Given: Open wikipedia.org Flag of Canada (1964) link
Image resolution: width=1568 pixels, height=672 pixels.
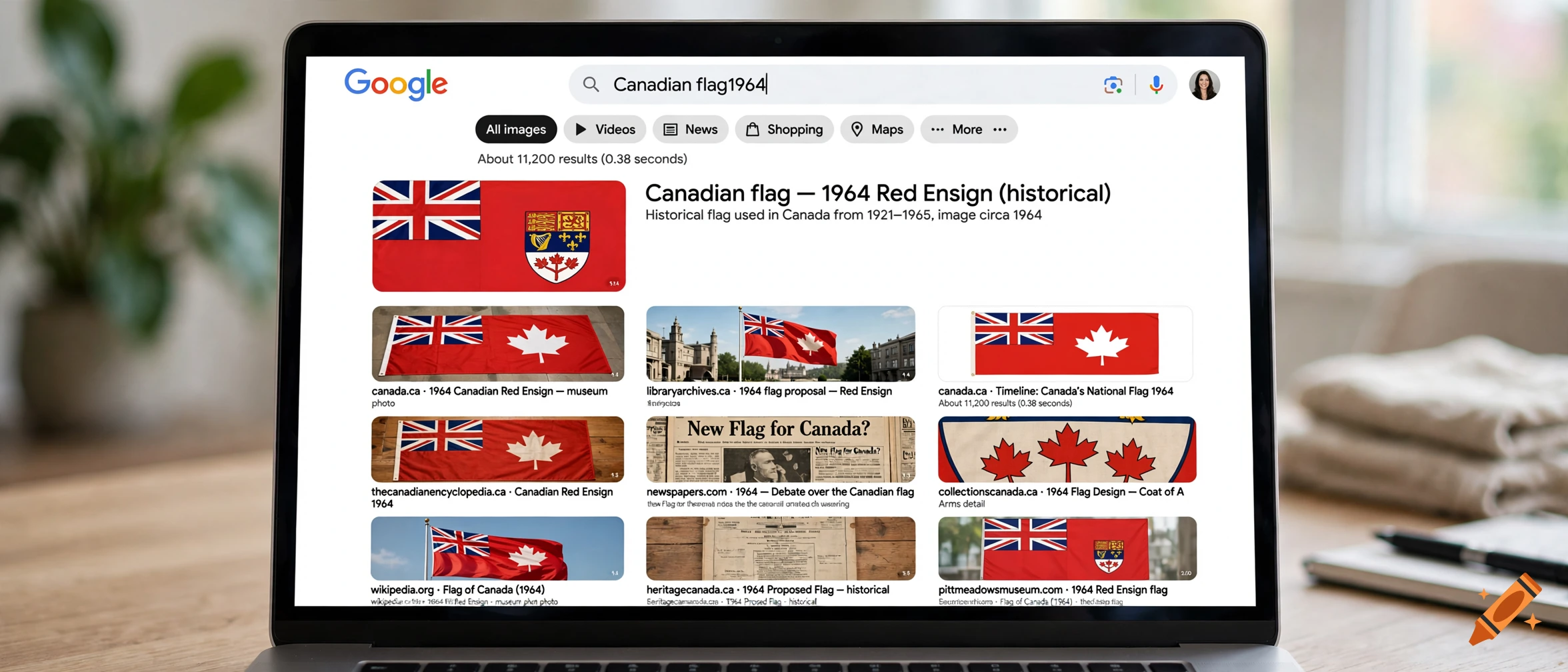Looking at the screenshot, I should click(x=458, y=590).
